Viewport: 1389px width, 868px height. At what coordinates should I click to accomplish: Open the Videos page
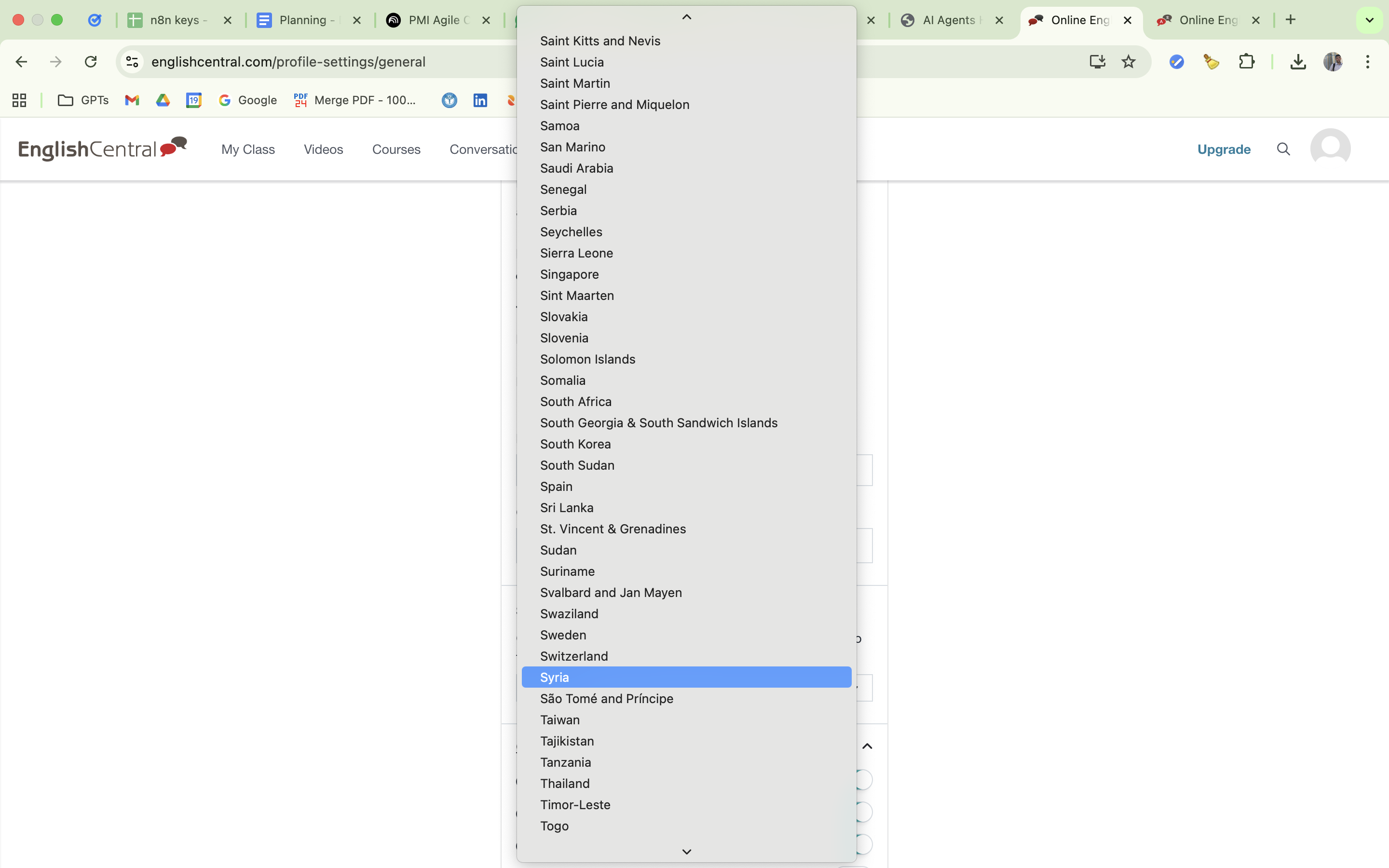tap(323, 149)
